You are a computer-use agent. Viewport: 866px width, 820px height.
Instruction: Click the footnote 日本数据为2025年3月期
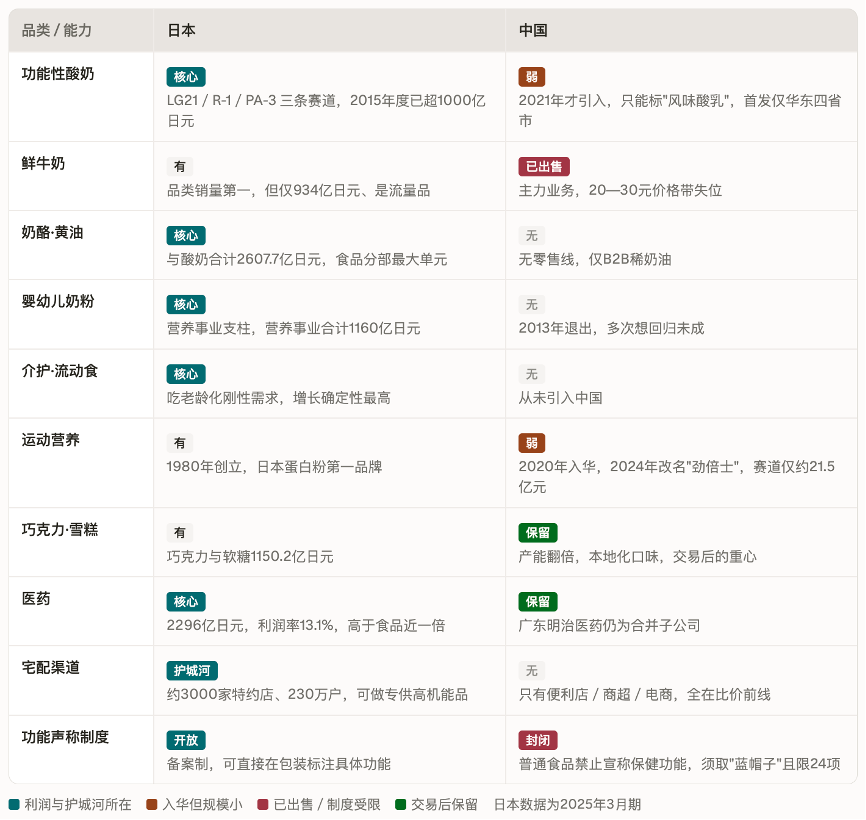[x=567, y=805]
